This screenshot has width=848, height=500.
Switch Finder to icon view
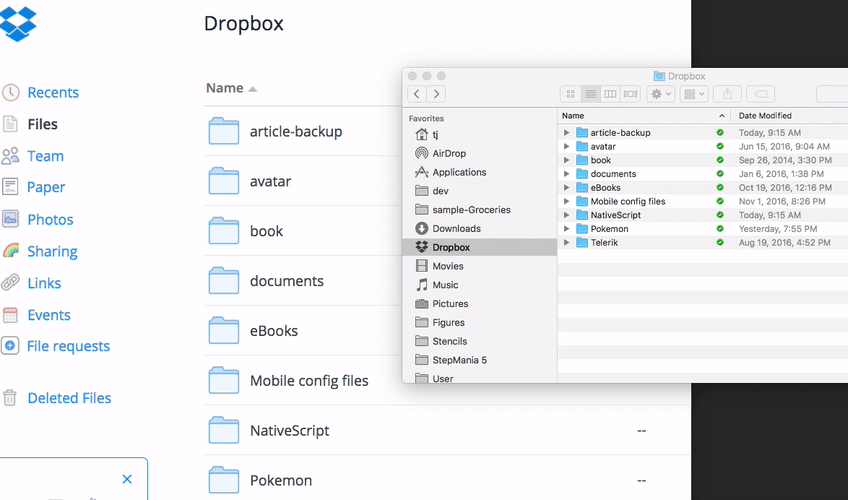tap(571, 94)
